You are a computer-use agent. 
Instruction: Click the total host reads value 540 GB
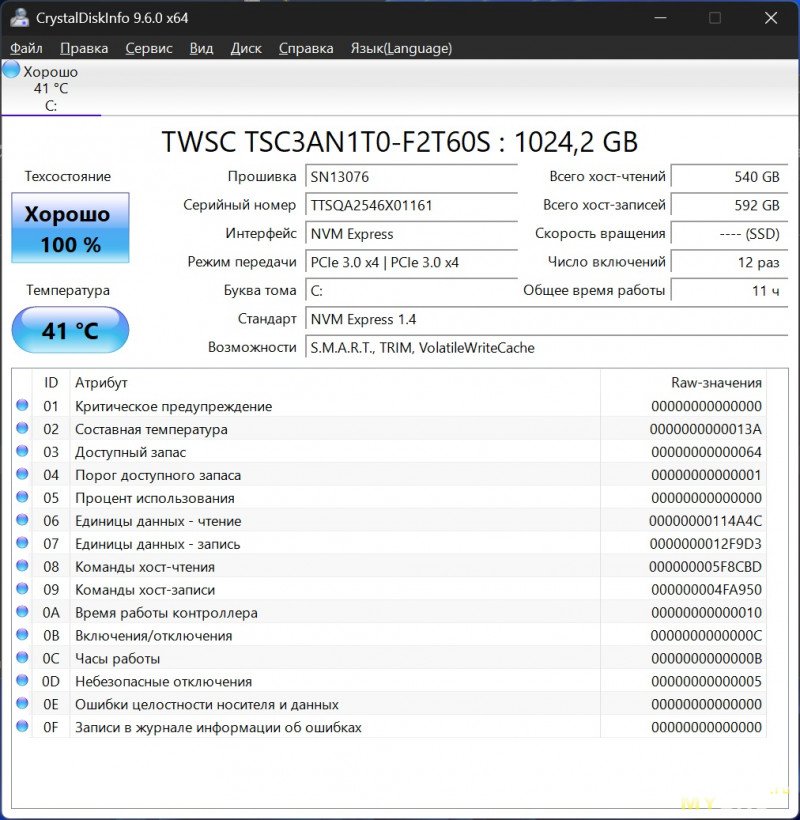[x=729, y=177]
